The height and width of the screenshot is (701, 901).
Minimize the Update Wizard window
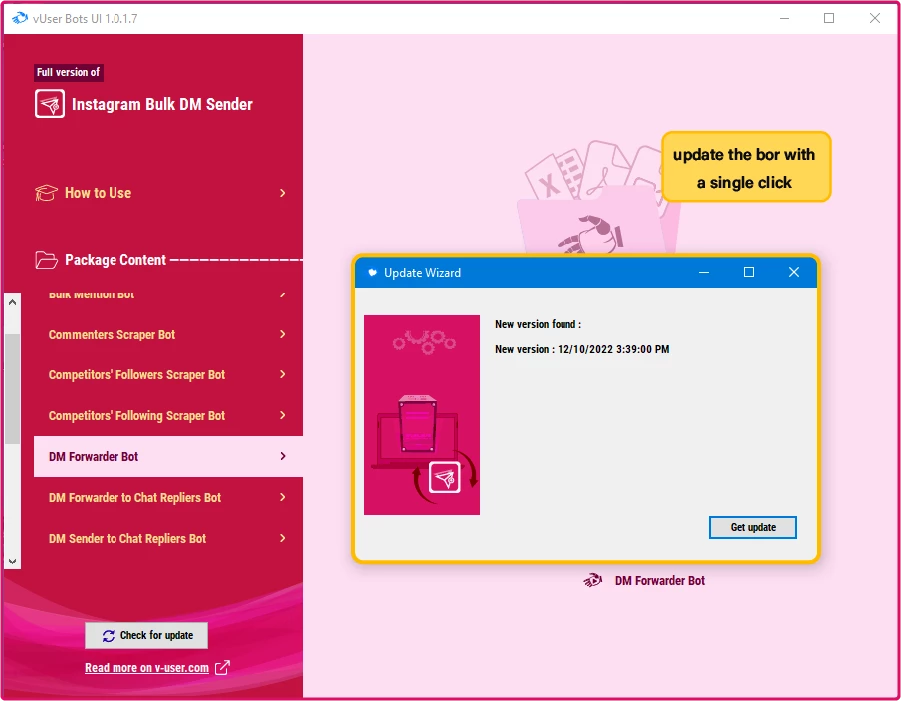tap(704, 272)
